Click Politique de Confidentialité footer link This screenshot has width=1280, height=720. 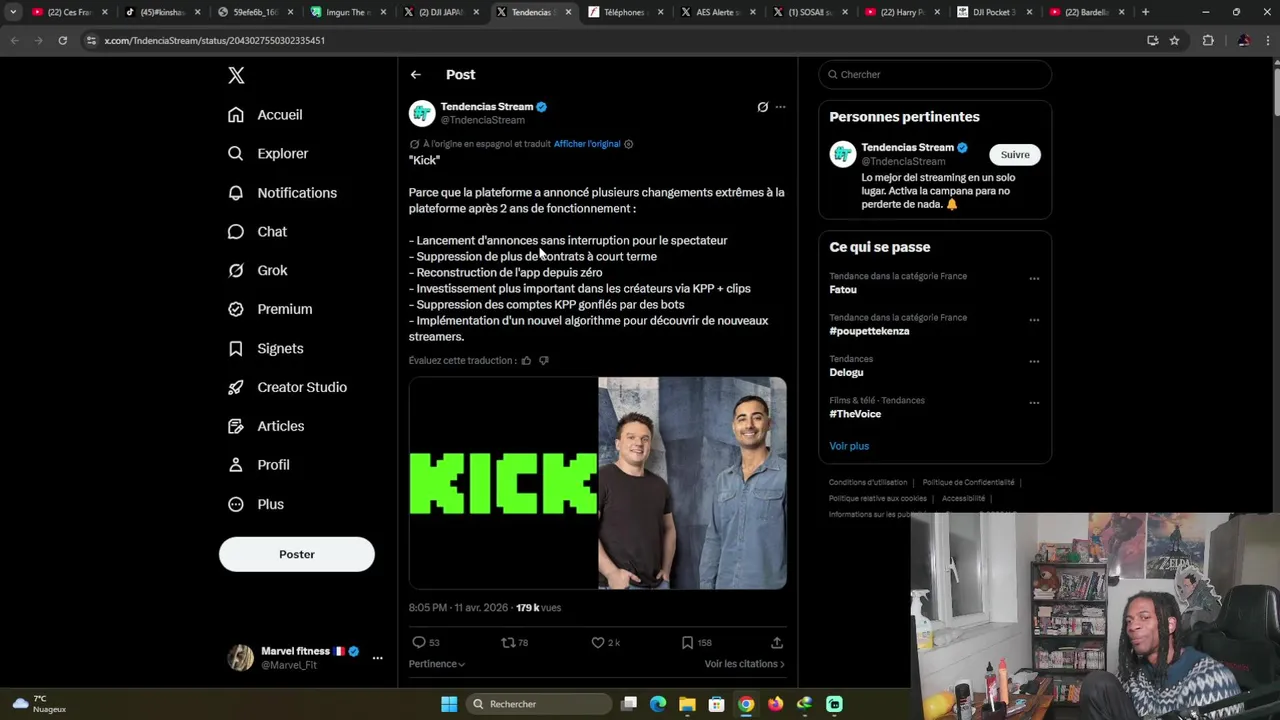coord(968,483)
